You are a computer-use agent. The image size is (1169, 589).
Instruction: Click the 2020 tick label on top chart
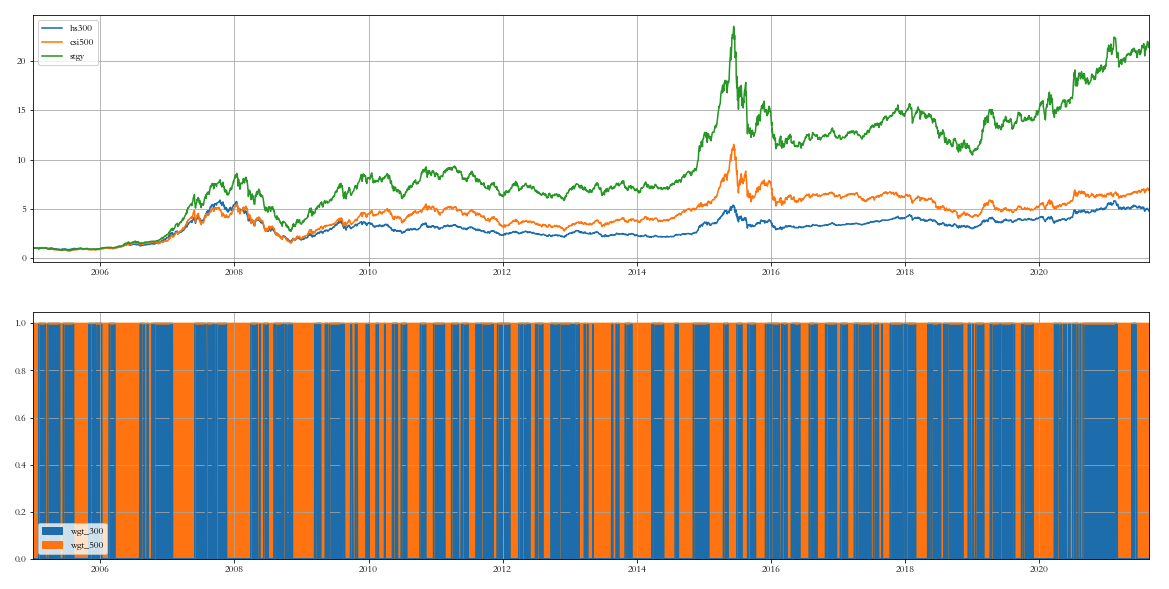[1039, 271]
